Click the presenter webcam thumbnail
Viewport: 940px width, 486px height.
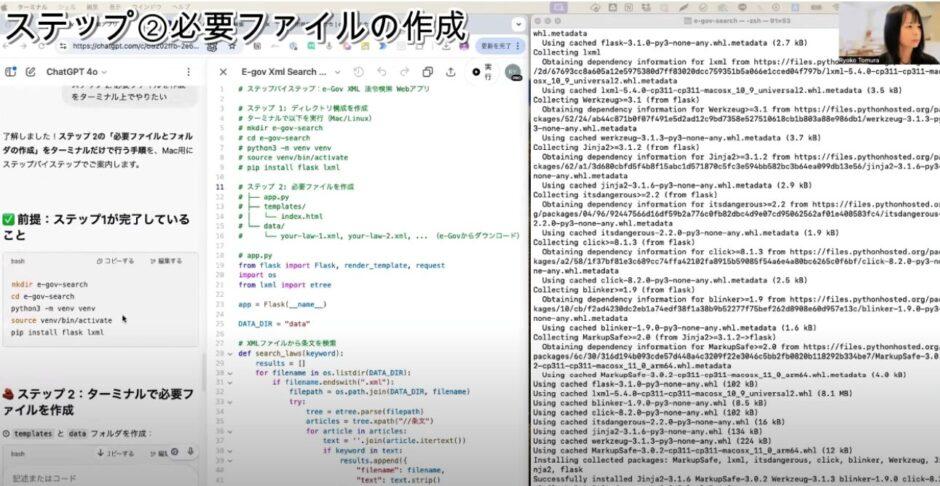[x=888, y=33]
